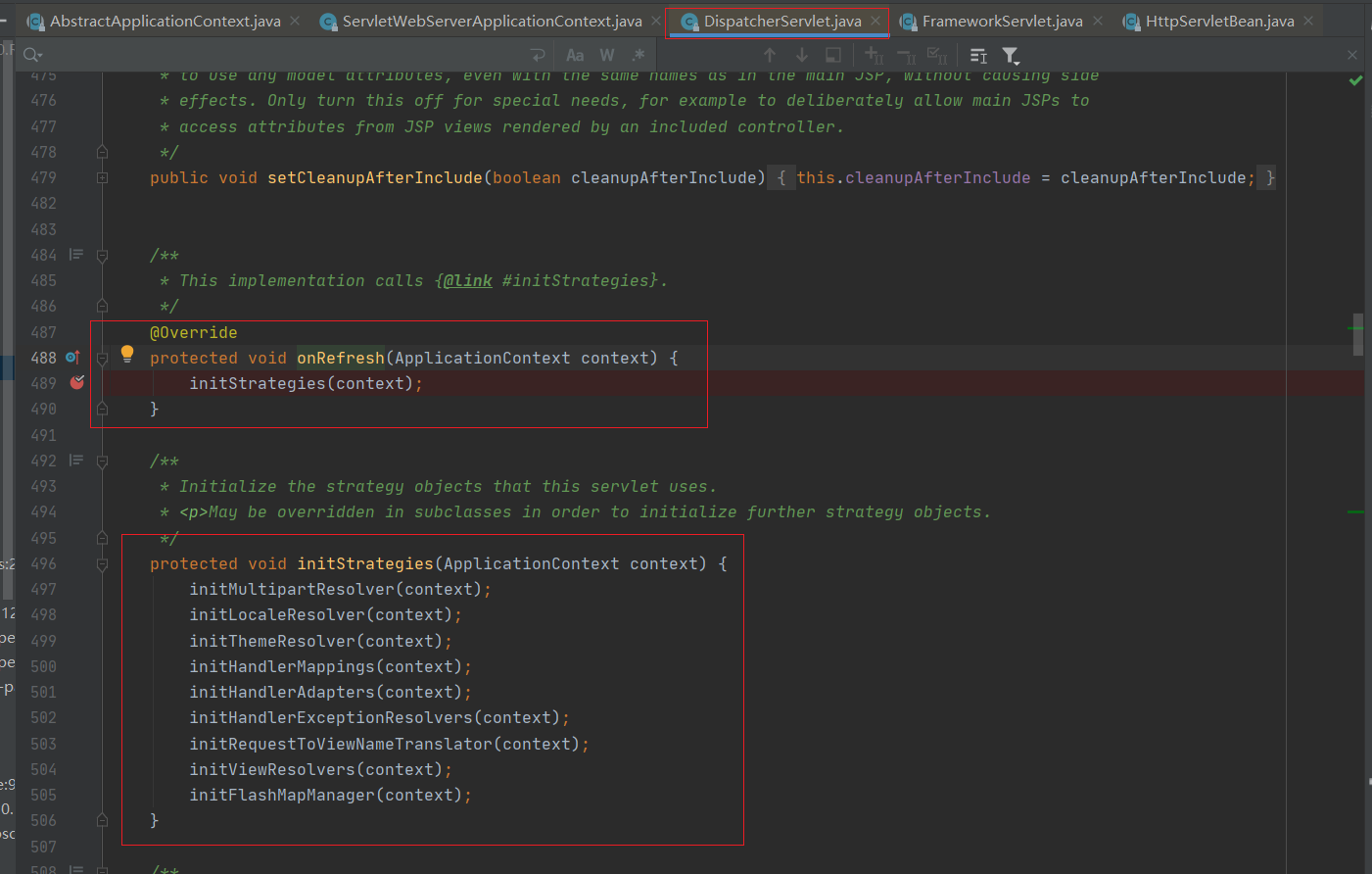Close the FrameworkServlet.java tab

pyautogui.click(x=1098, y=21)
